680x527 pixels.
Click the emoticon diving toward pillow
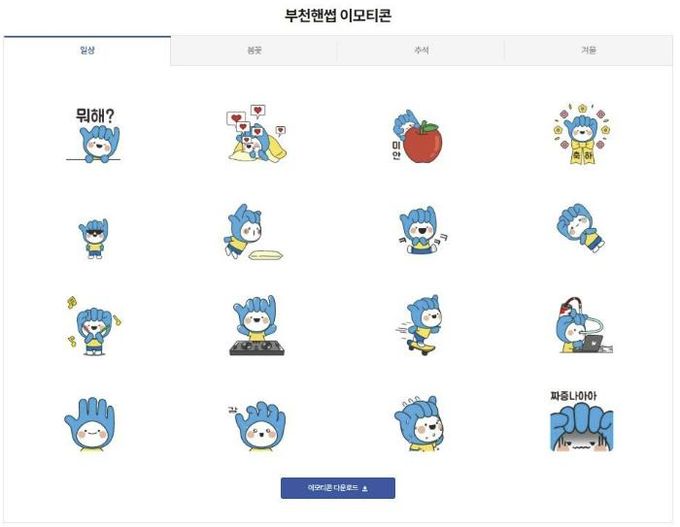click(x=254, y=232)
